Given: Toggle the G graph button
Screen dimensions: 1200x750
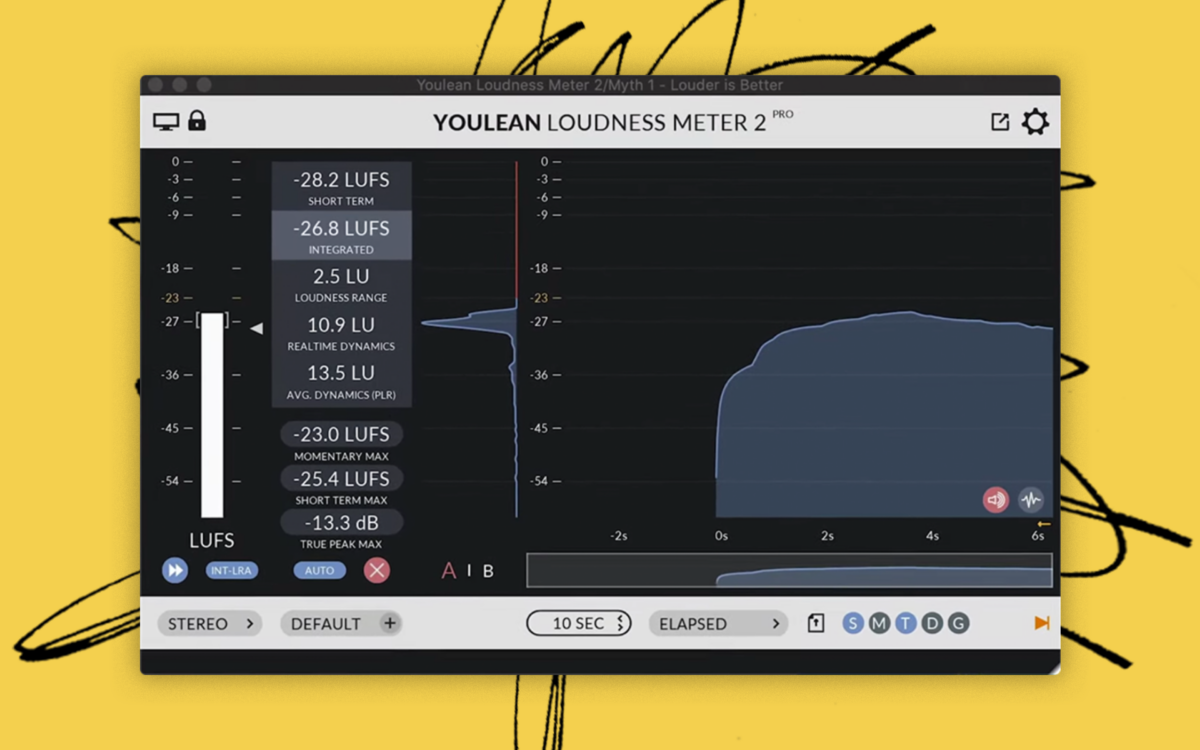Looking at the screenshot, I should pos(958,624).
